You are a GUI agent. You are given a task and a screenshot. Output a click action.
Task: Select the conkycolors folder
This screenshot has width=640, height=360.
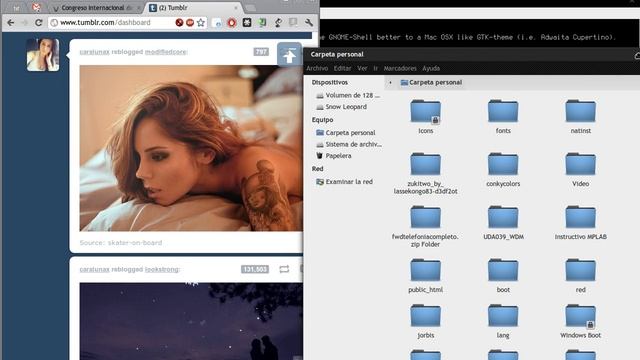pyautogui.click(x=503, y=169)
